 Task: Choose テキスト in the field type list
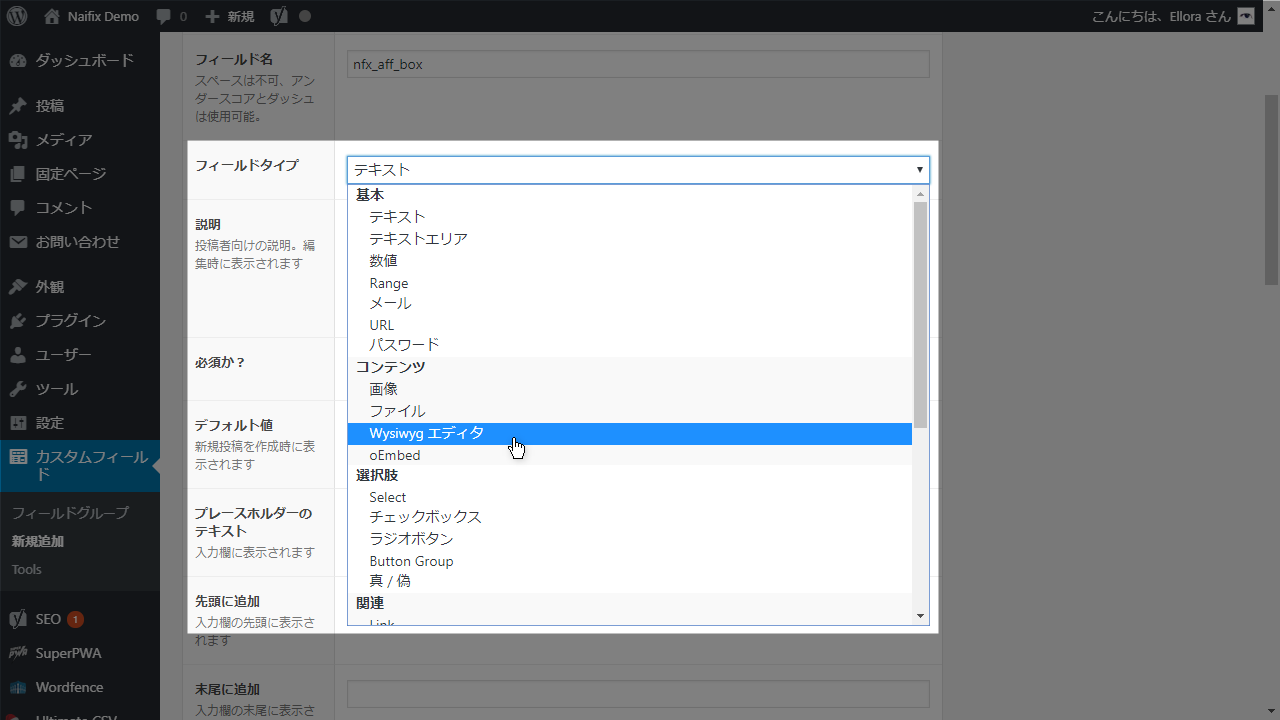tap(630, 217)
